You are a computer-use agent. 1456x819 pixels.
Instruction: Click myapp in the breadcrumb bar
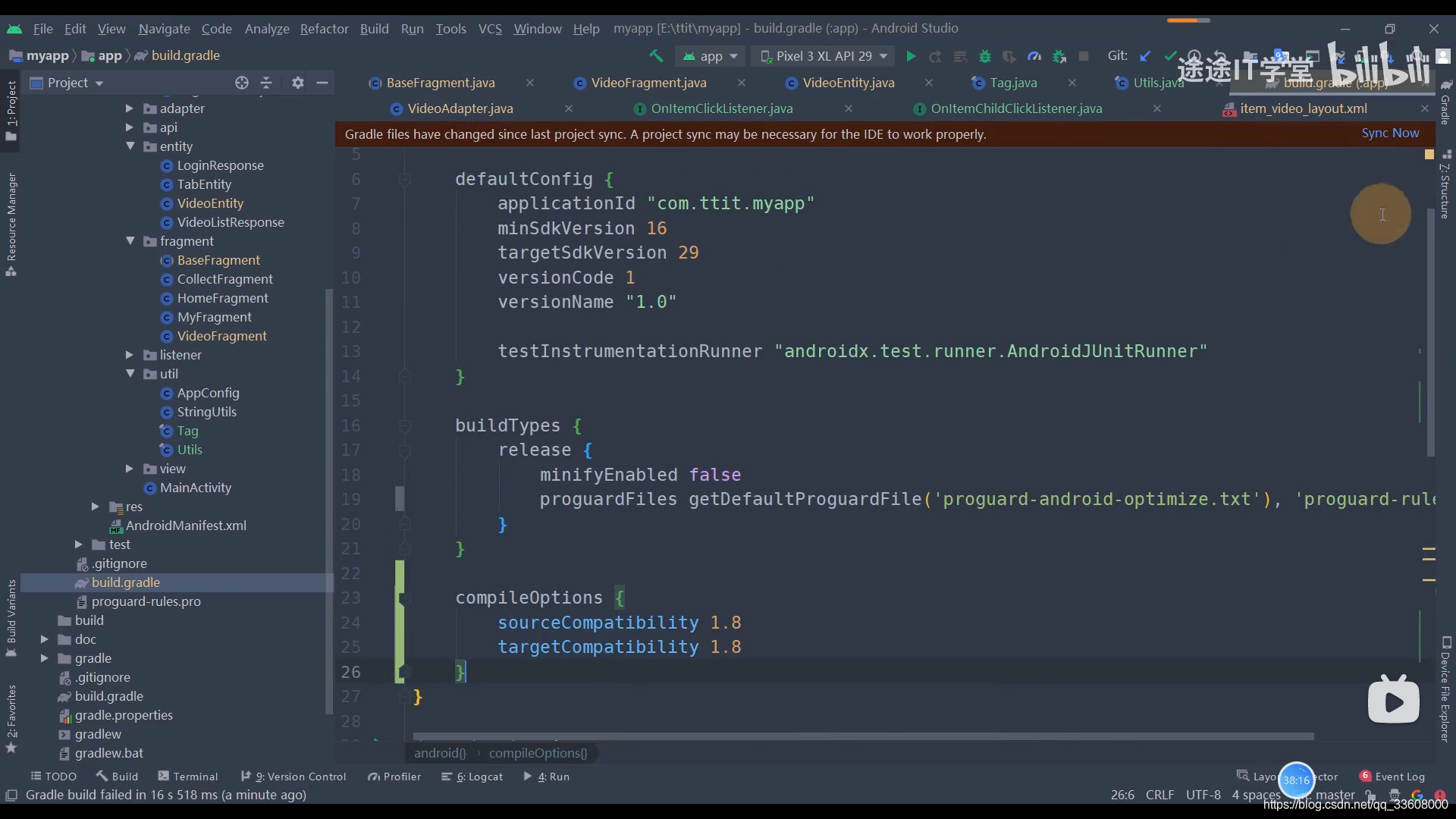pos(46,56)
